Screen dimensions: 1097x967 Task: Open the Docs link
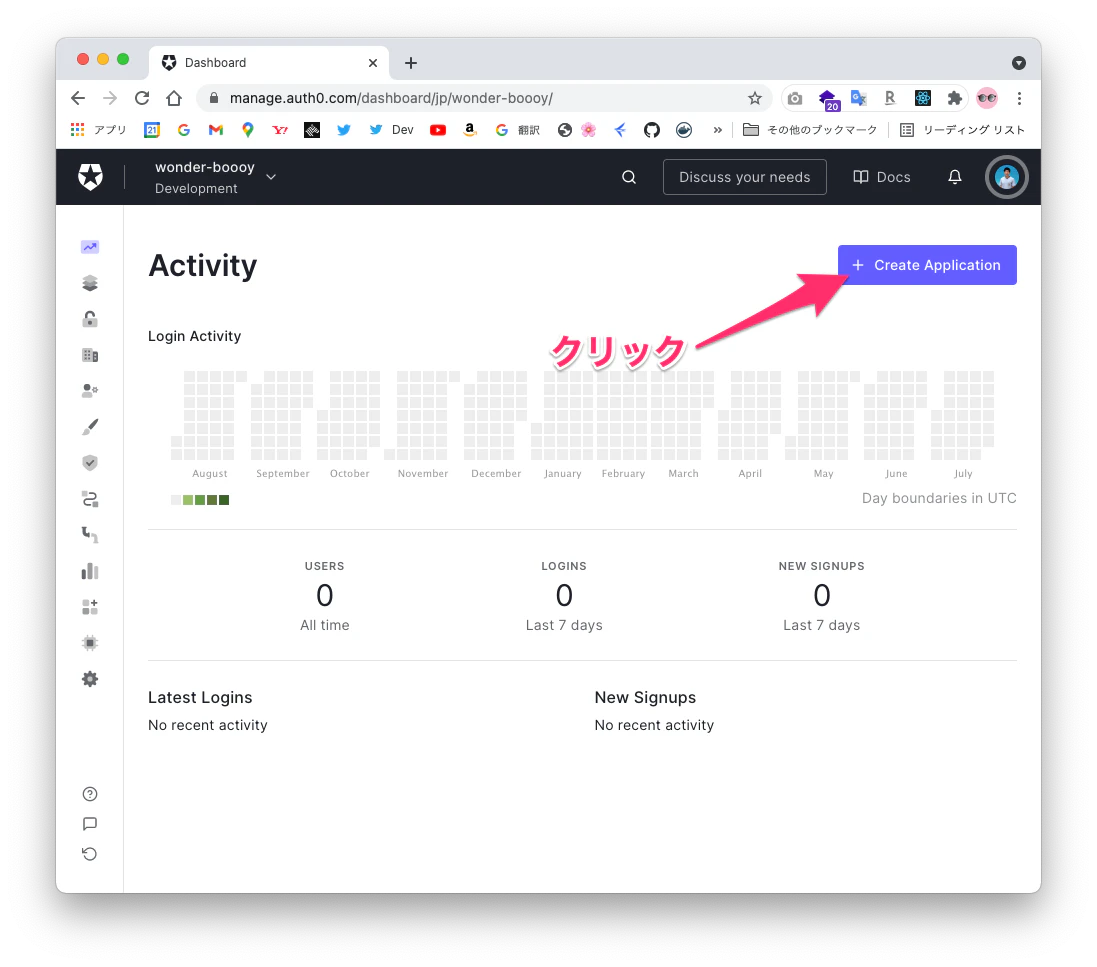click(x=882, y=177)
